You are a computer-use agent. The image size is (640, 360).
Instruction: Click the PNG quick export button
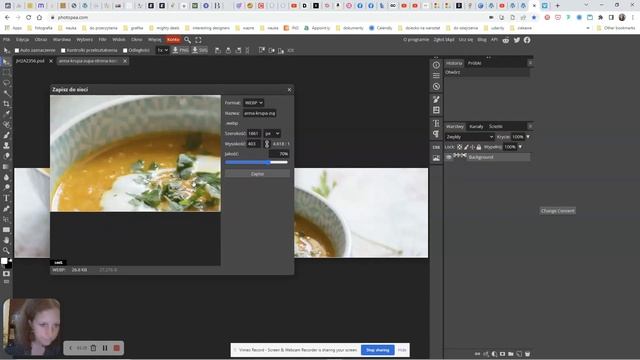tap(180, 50)
